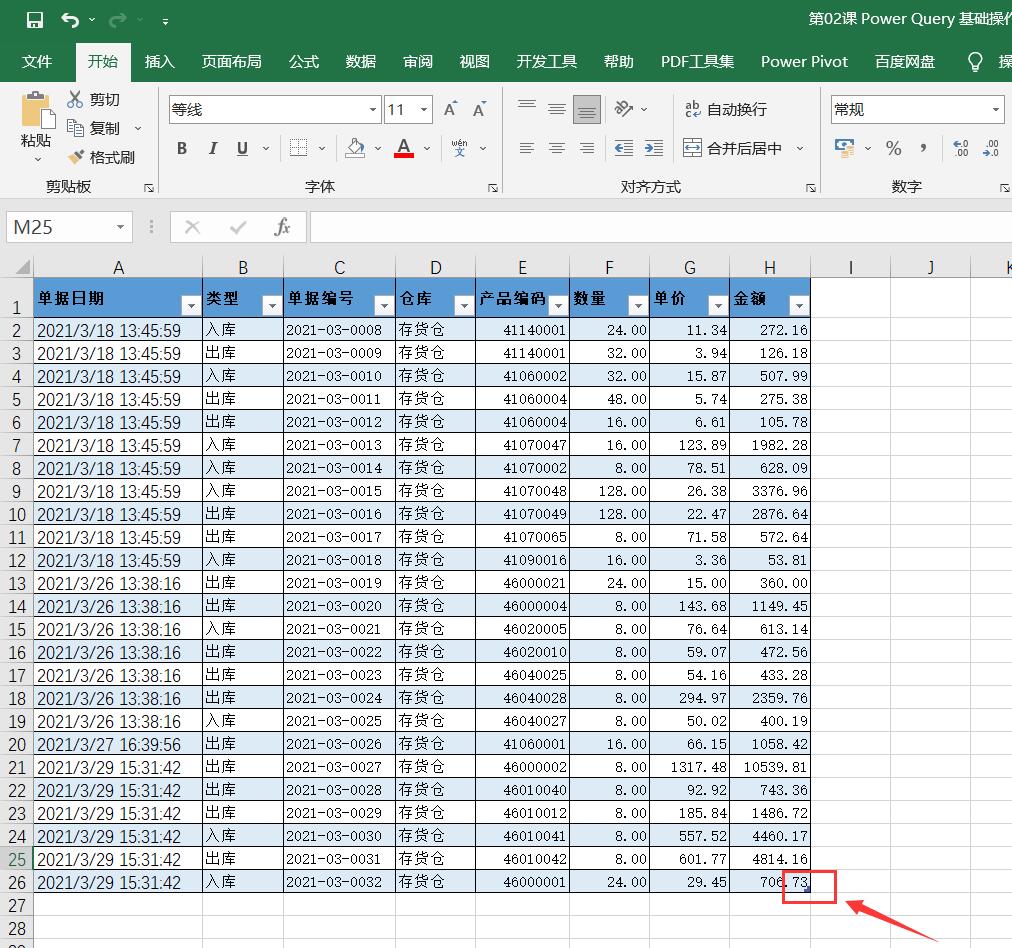Click the Select All corner triangle
Viewport: 1012px width, 948px height.
click(x=21, y=267)
